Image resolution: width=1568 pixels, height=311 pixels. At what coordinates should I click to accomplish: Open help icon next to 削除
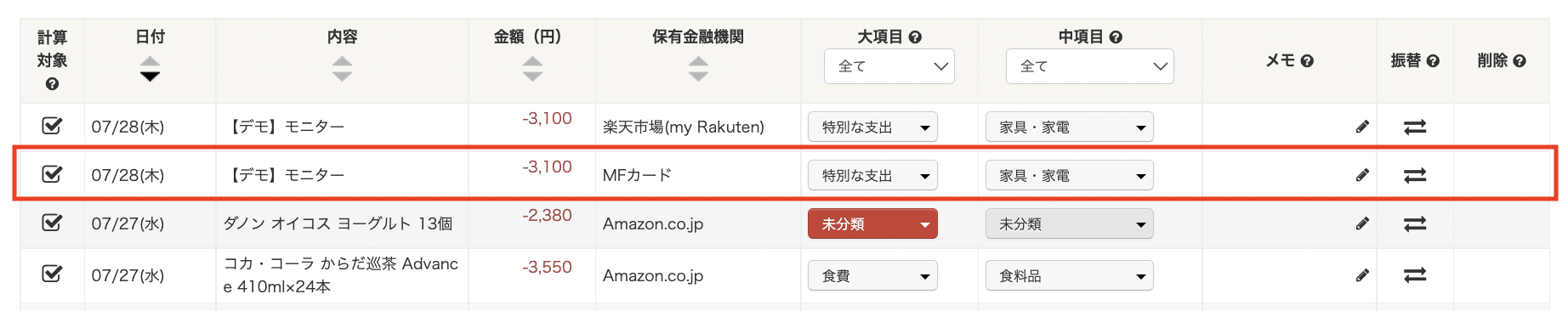pos(1520,61)
